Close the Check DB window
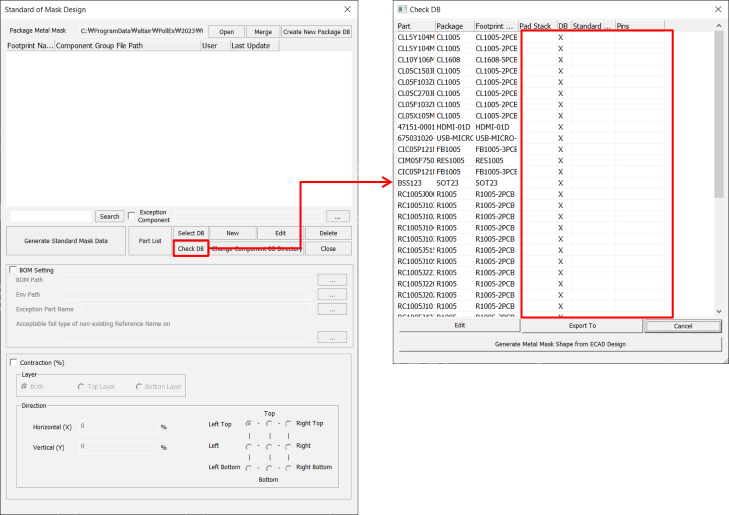 click(x=714, y=9)
